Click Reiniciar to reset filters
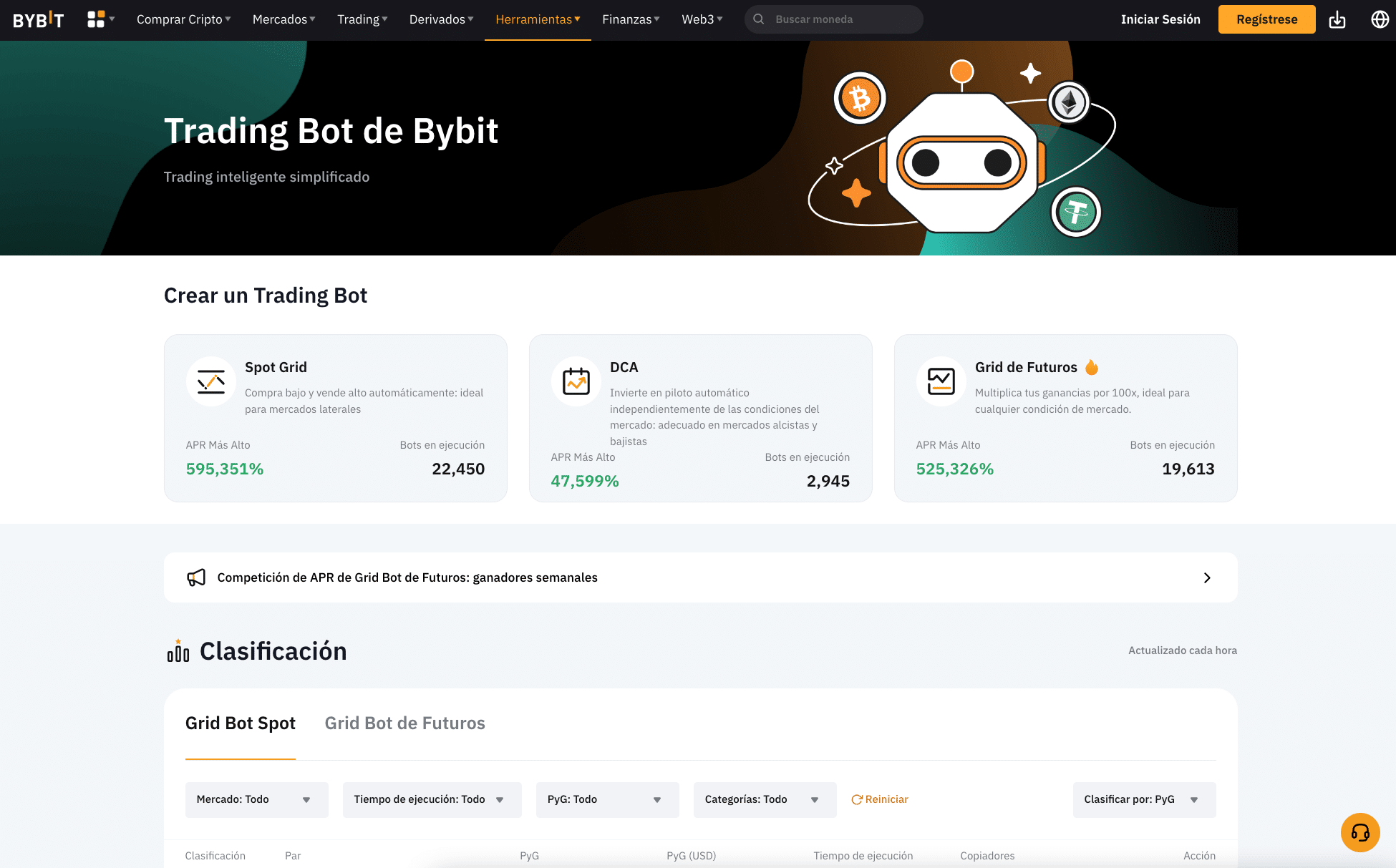Viewport: 1396px width, 868px height. 880,799
